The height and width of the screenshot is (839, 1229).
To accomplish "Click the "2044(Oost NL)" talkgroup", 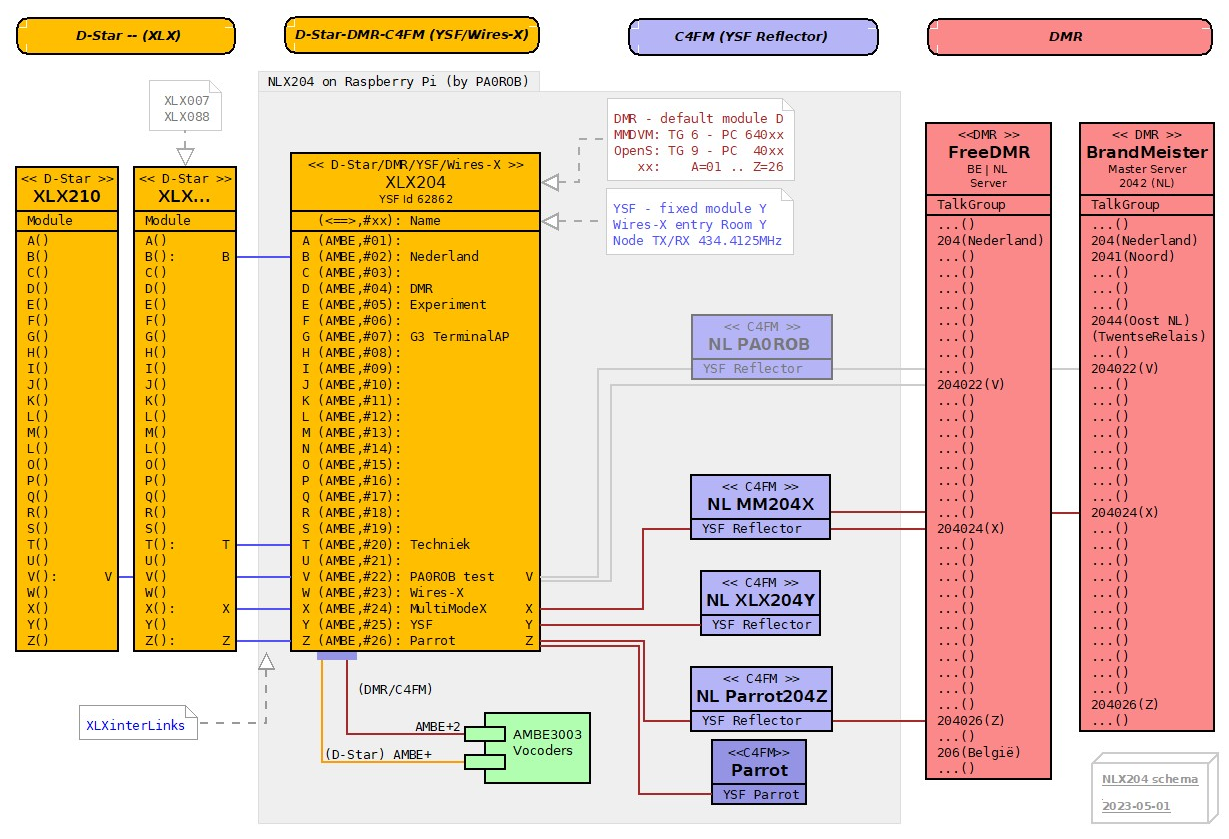I will tap(1141, 320).
